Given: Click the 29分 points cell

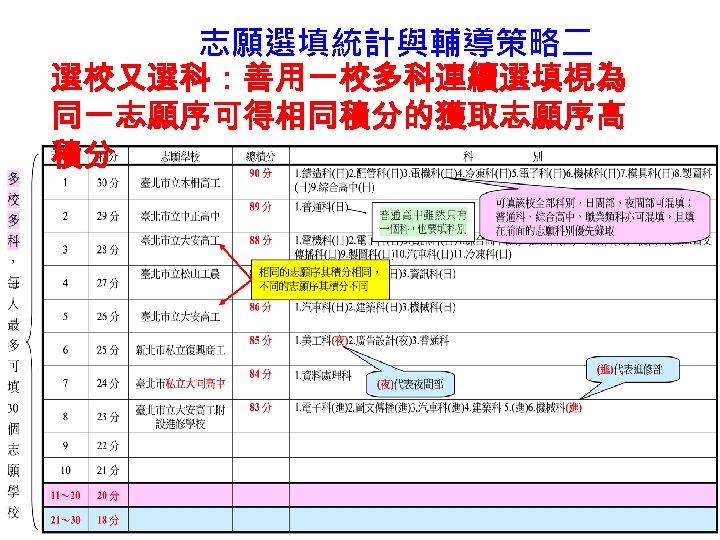Looking at the screenshot, I should pos(108,216).
